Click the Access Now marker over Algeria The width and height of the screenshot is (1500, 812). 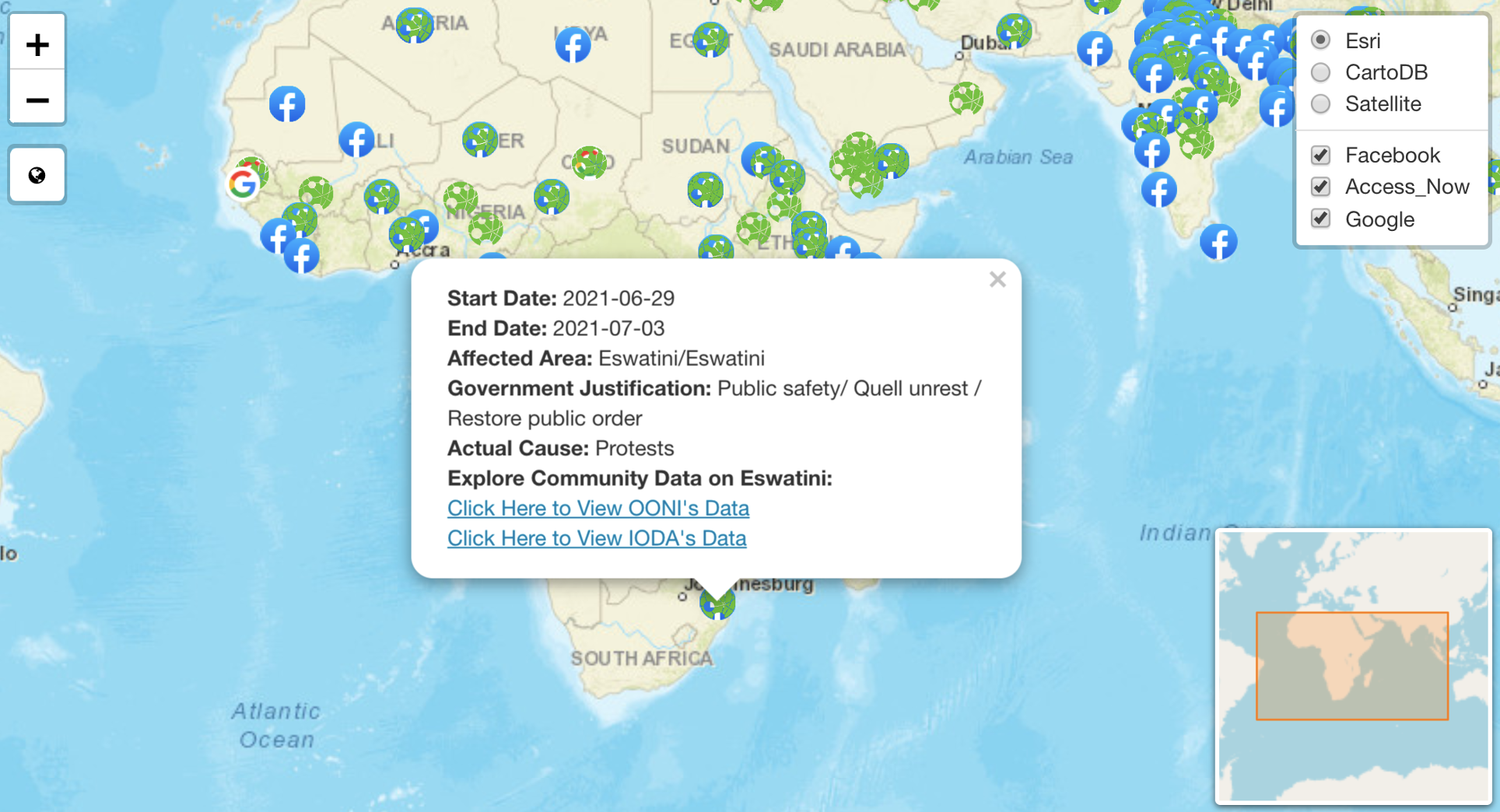click(x=414, y=25)
